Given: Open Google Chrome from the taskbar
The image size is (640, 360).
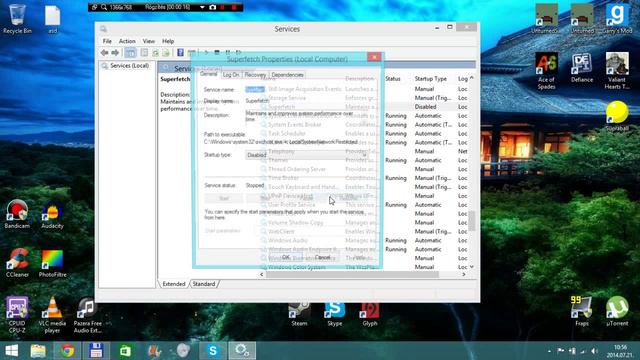Looking at the screenshot, I should coord(67,351).
